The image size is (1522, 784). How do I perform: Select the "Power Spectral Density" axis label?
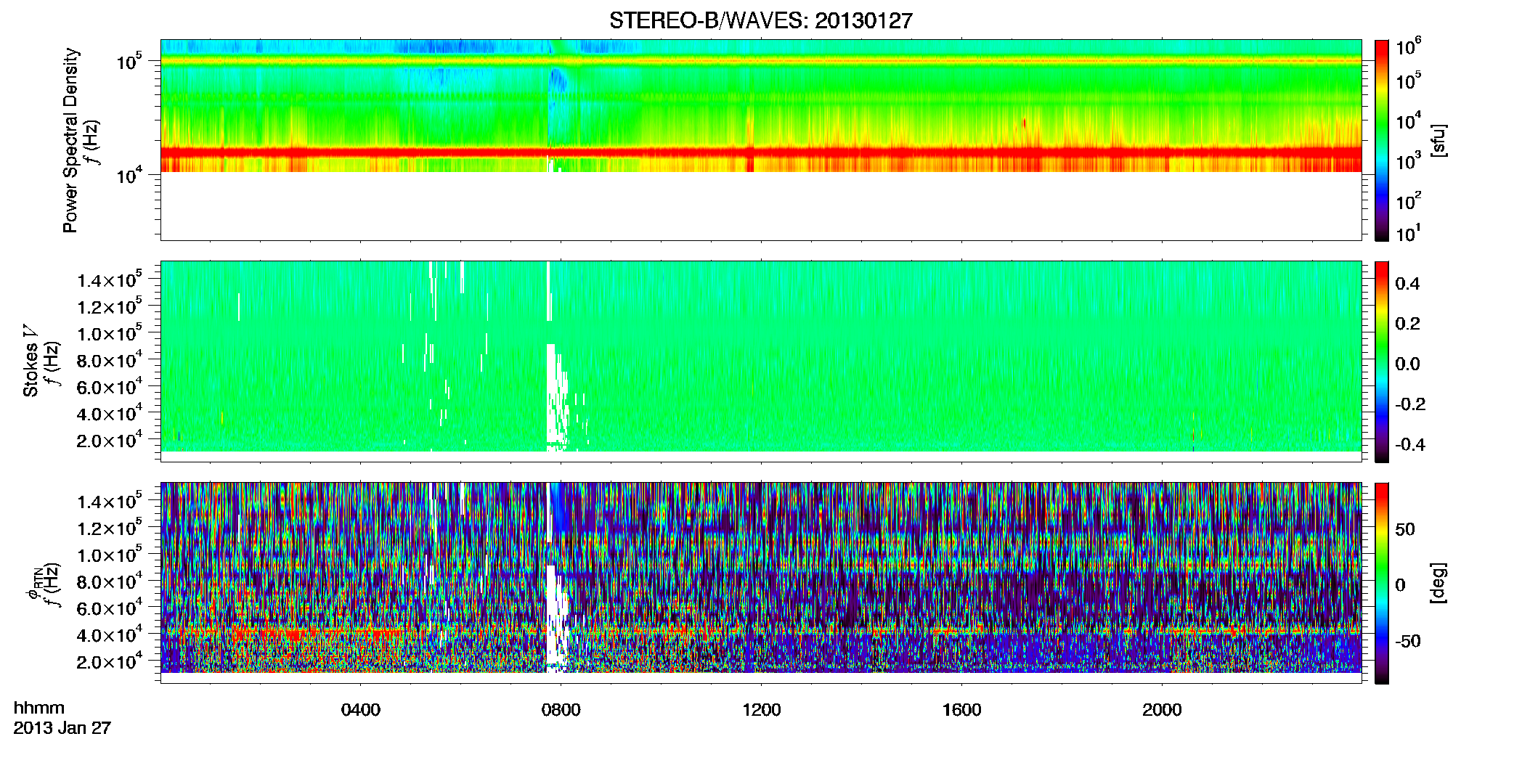(x=70, y=140)
